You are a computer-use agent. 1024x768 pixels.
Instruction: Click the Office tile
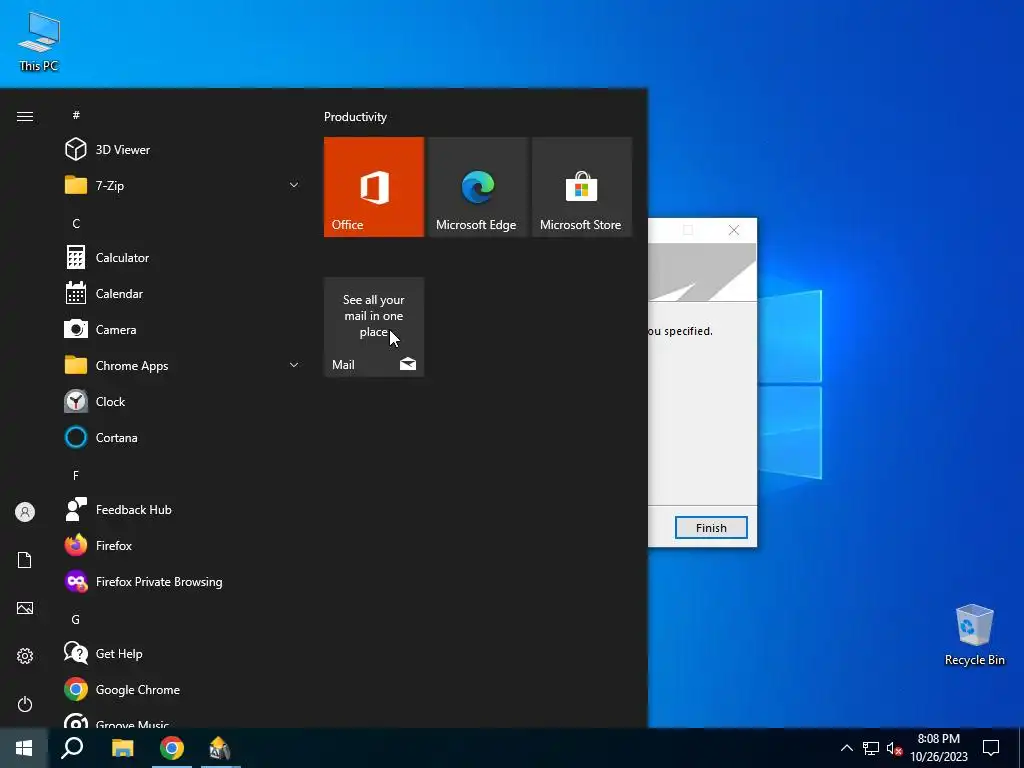374,187
